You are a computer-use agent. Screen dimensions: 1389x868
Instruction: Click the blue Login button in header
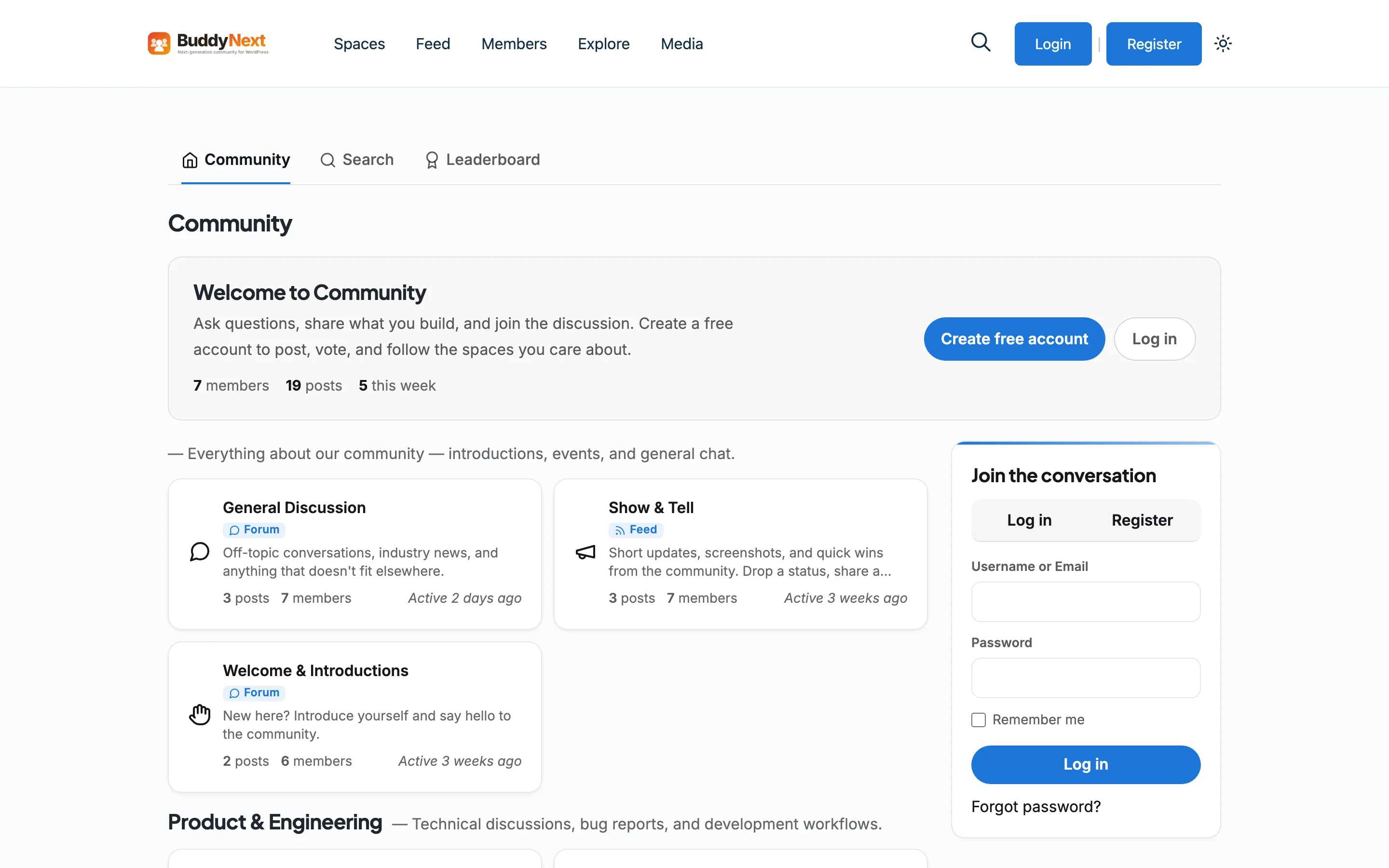pyautogui.click(x=1053, y=43)
